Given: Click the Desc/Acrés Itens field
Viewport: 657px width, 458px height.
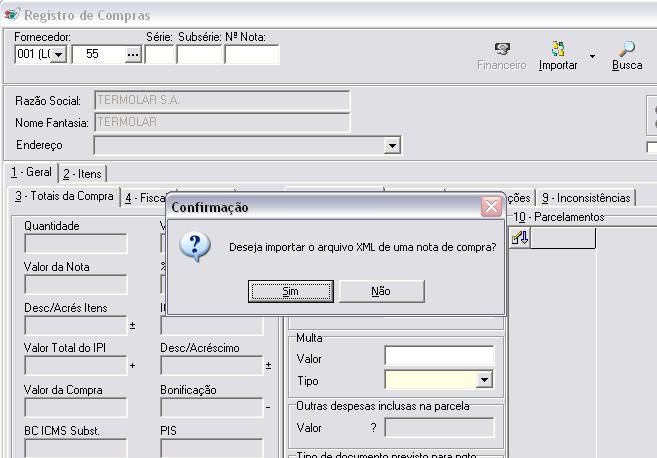Looking at the screenshot, I should [76, 326].
